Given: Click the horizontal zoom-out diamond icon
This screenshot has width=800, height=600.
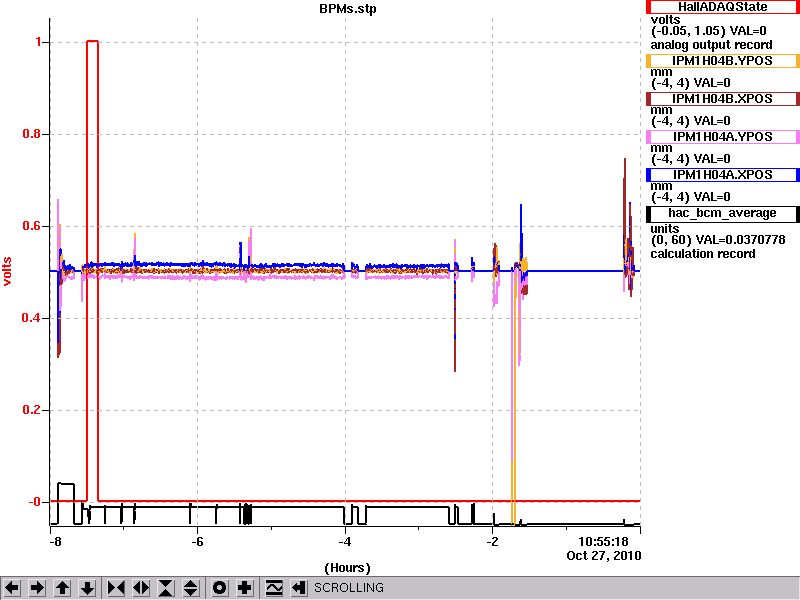Looking at the screenshot, I should pyautogui.click(x=141, y=588).
